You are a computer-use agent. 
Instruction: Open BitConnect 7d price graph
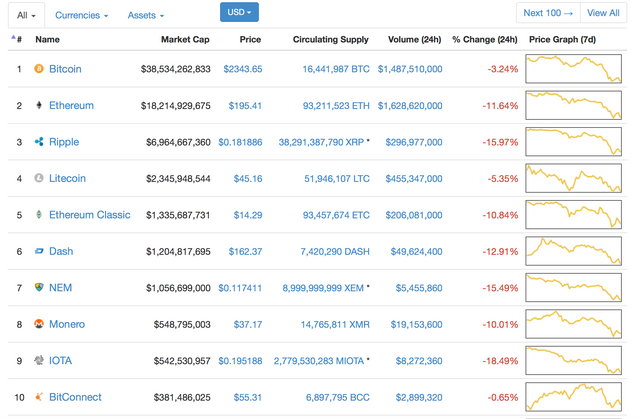(573, 397)
